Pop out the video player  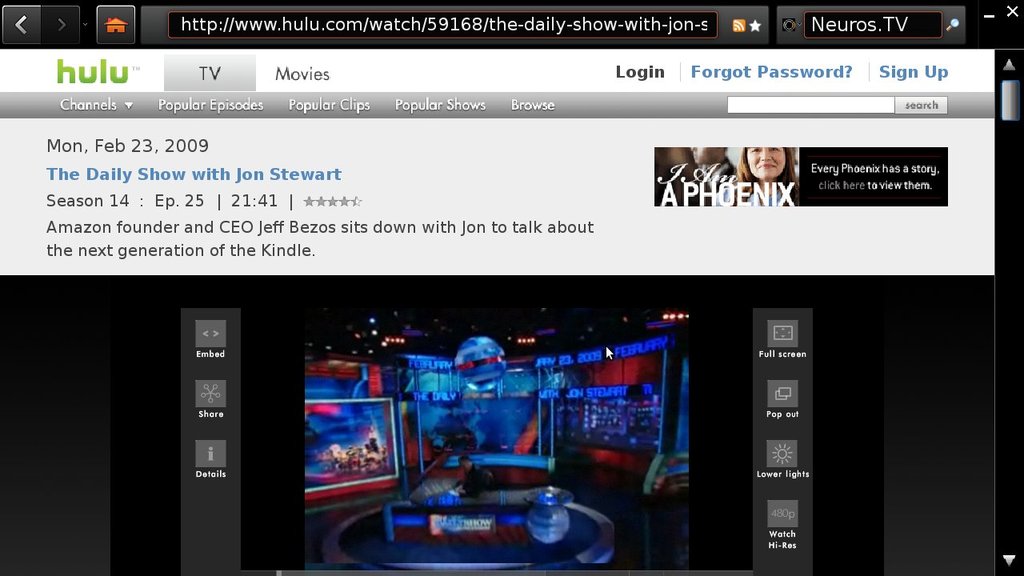[x=782, y=400]
